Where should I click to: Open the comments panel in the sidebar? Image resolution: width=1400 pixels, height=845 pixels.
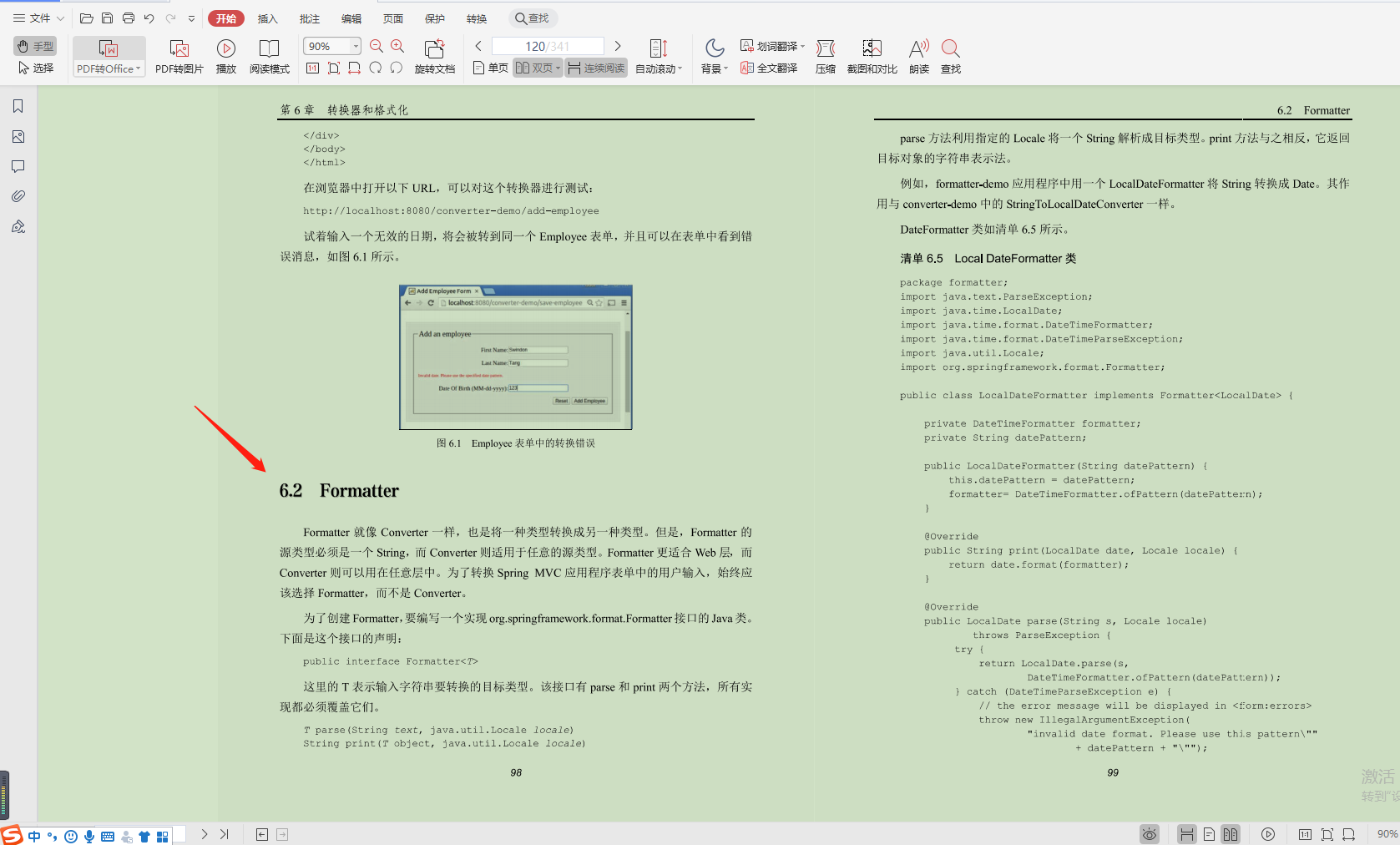click(x=18, y=166)
